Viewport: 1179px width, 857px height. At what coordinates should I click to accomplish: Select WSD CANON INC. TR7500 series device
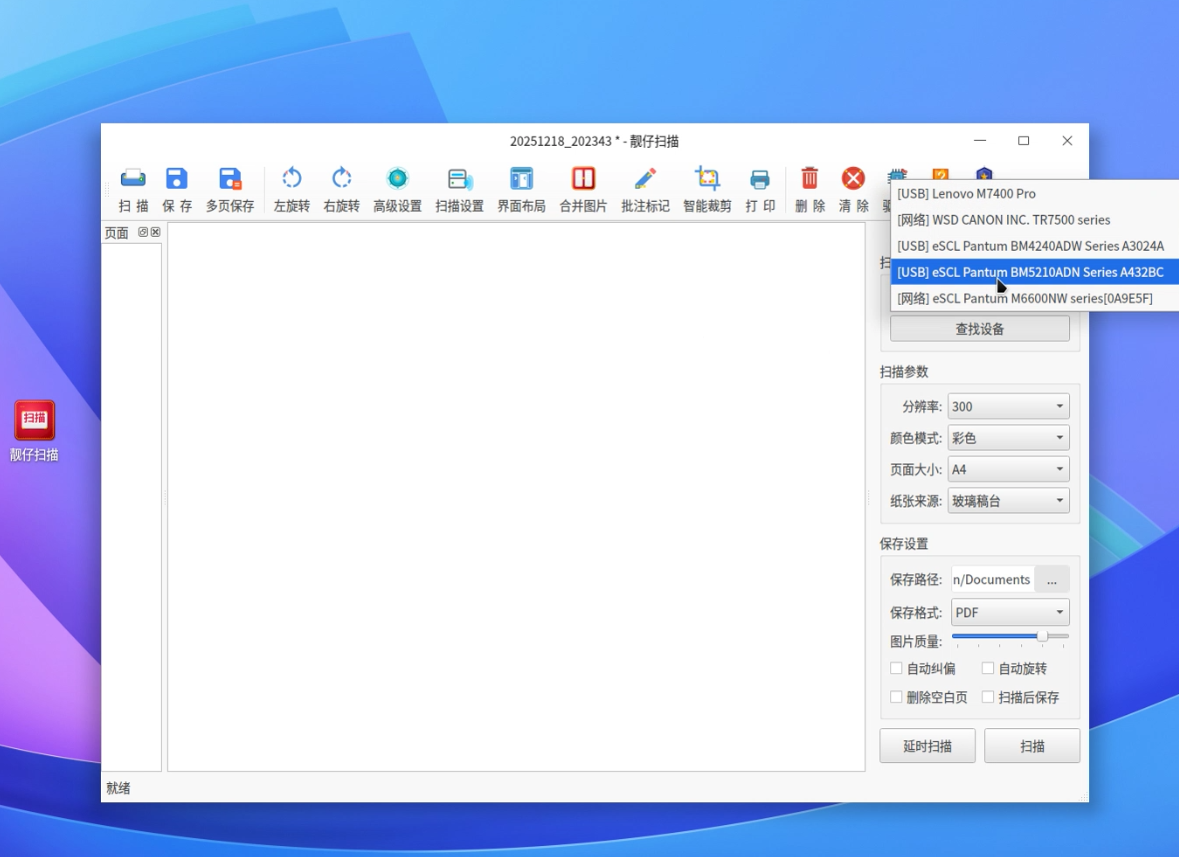coord(1035,220)
